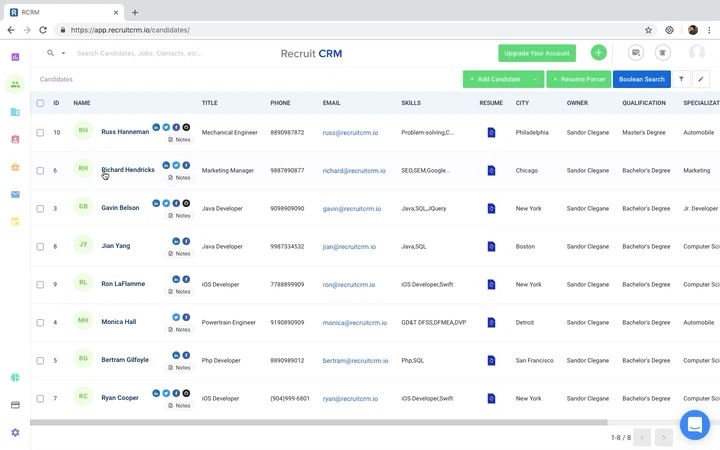This screenshot has width=720, height=450.
Task: Open the user profile avatar
Action: (x=697, y=52)
